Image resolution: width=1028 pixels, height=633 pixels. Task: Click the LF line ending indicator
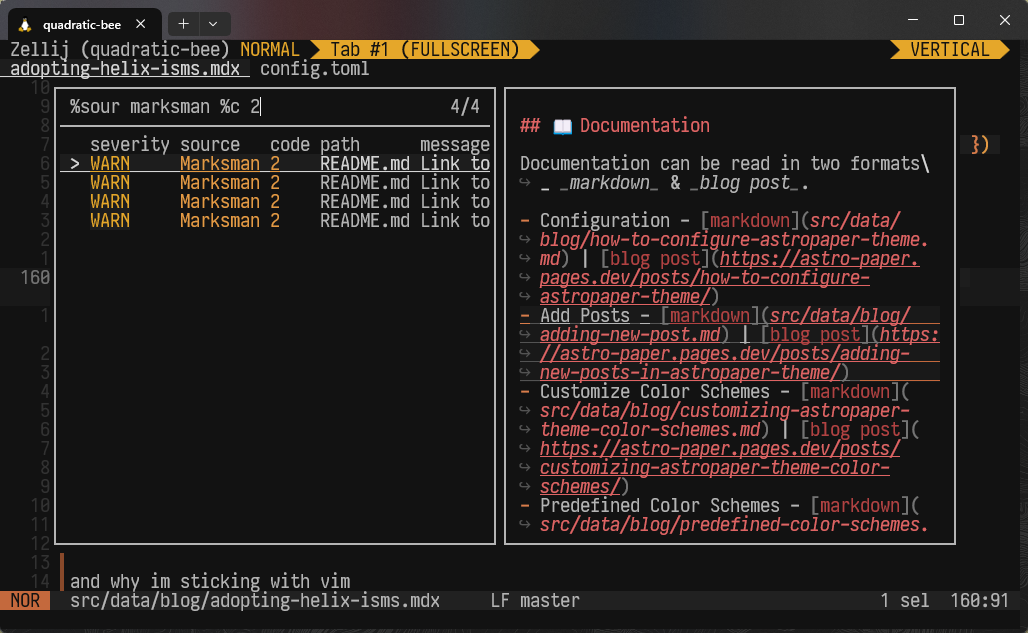tap(500, 601)
